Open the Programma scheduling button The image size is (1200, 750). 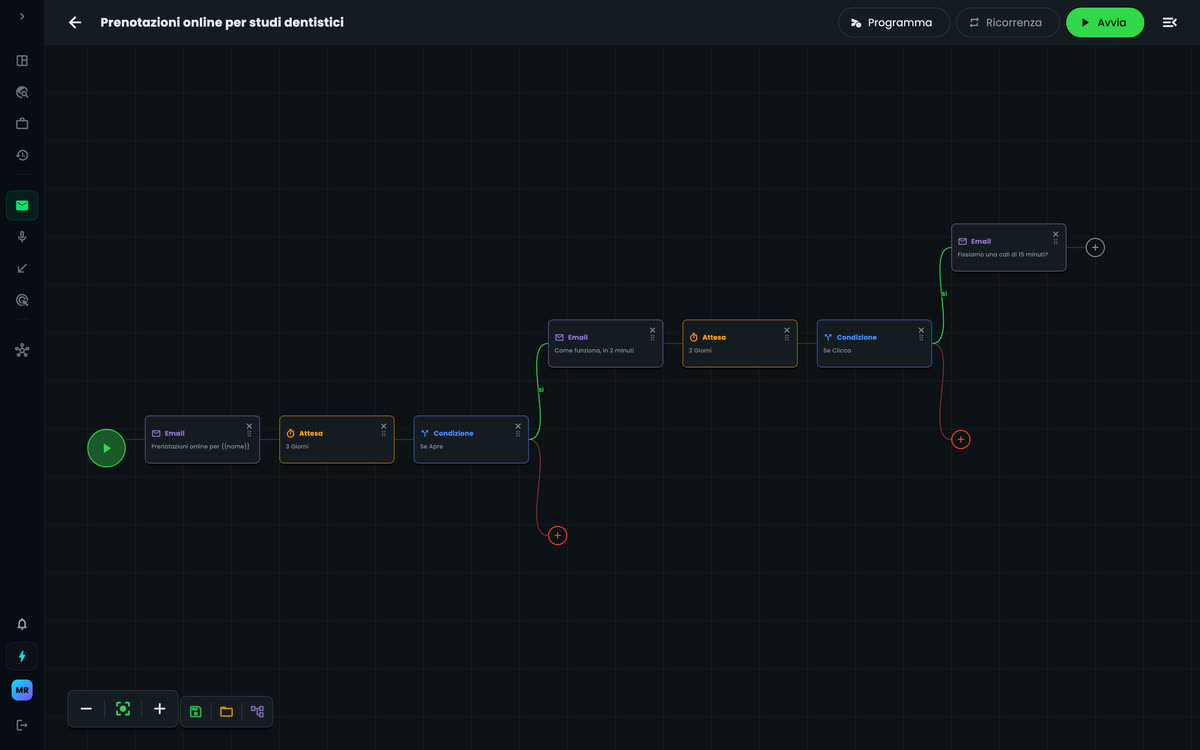894,22
